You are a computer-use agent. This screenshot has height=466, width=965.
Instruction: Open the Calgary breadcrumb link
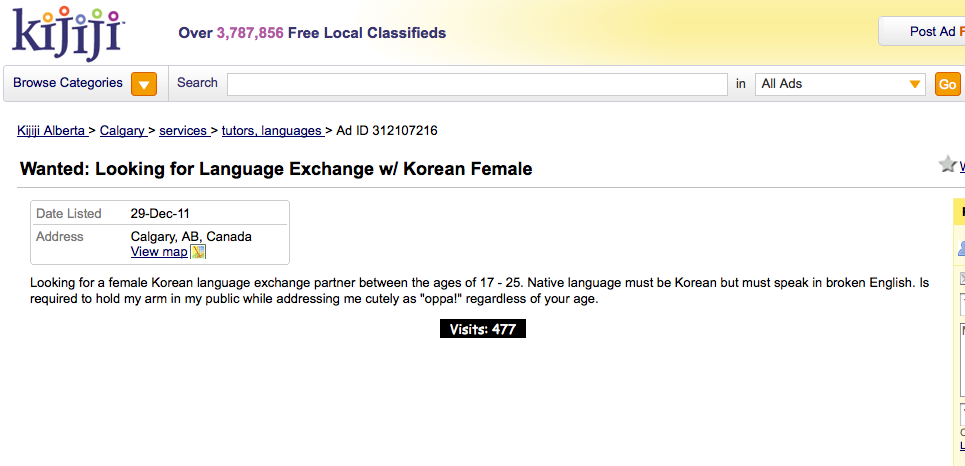122,131
